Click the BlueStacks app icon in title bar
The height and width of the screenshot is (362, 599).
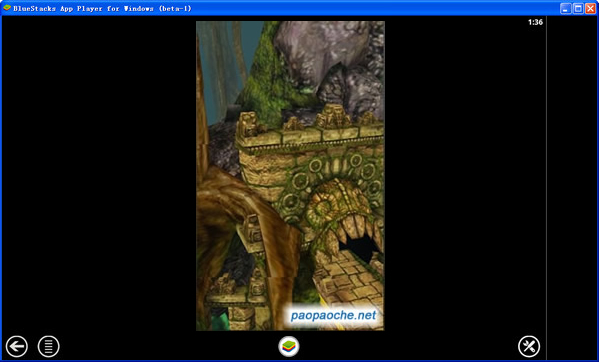coord(7,8)
